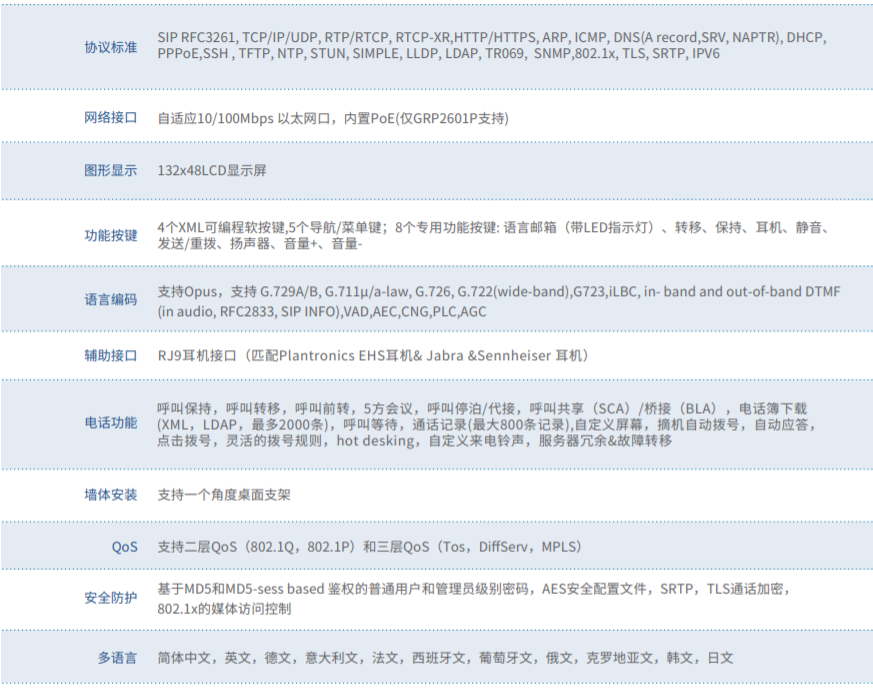Click the 支持一个角度桌面支架 text
The width and height of the screenshot is (873, 688).
coord(224,495)
